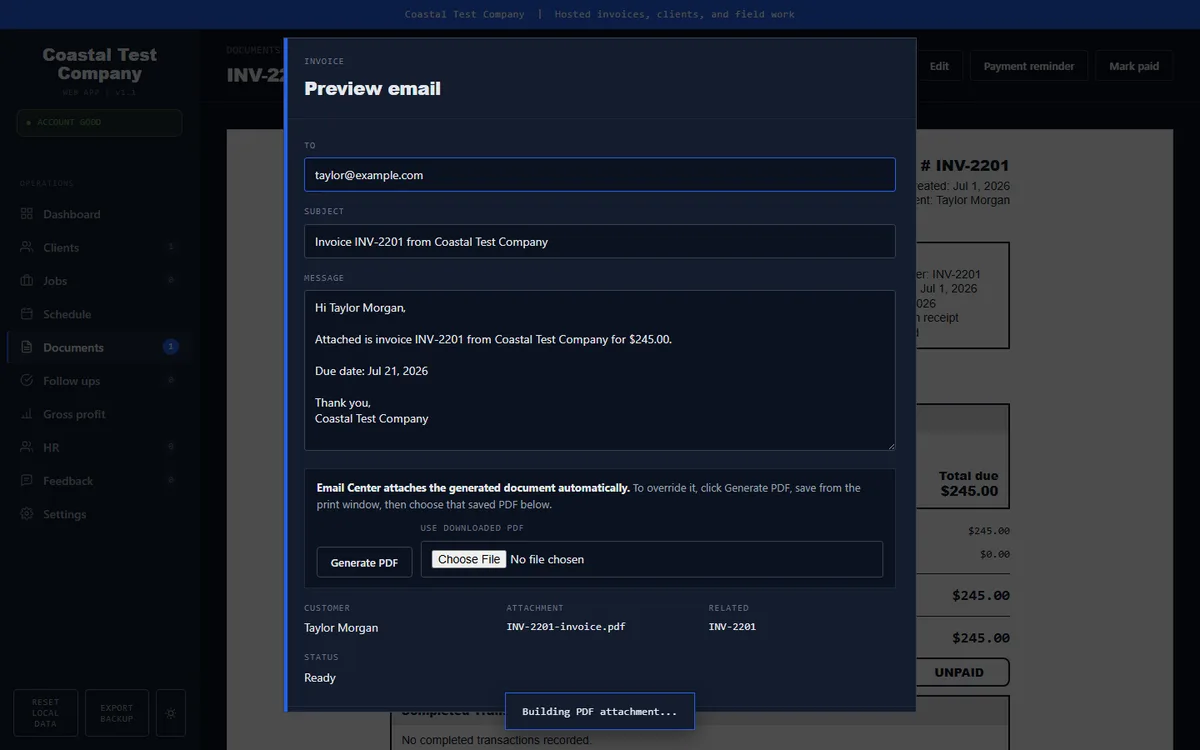This screenshot has height=750, width=1200.
Task: Click Building PDF attachment toast
Action: point(600,711)
